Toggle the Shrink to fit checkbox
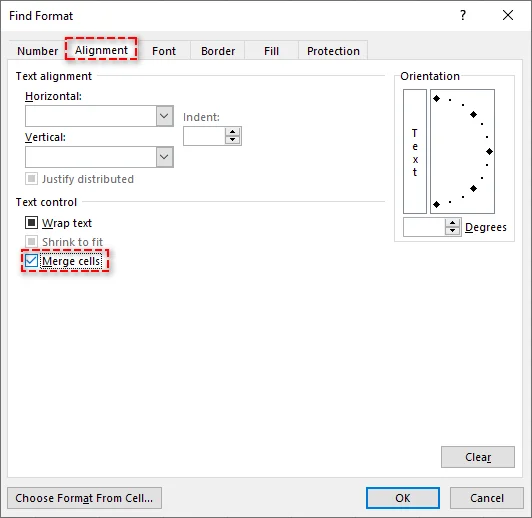Image resolution: width=532 pixels, height=518 pixels. point(32,242)
